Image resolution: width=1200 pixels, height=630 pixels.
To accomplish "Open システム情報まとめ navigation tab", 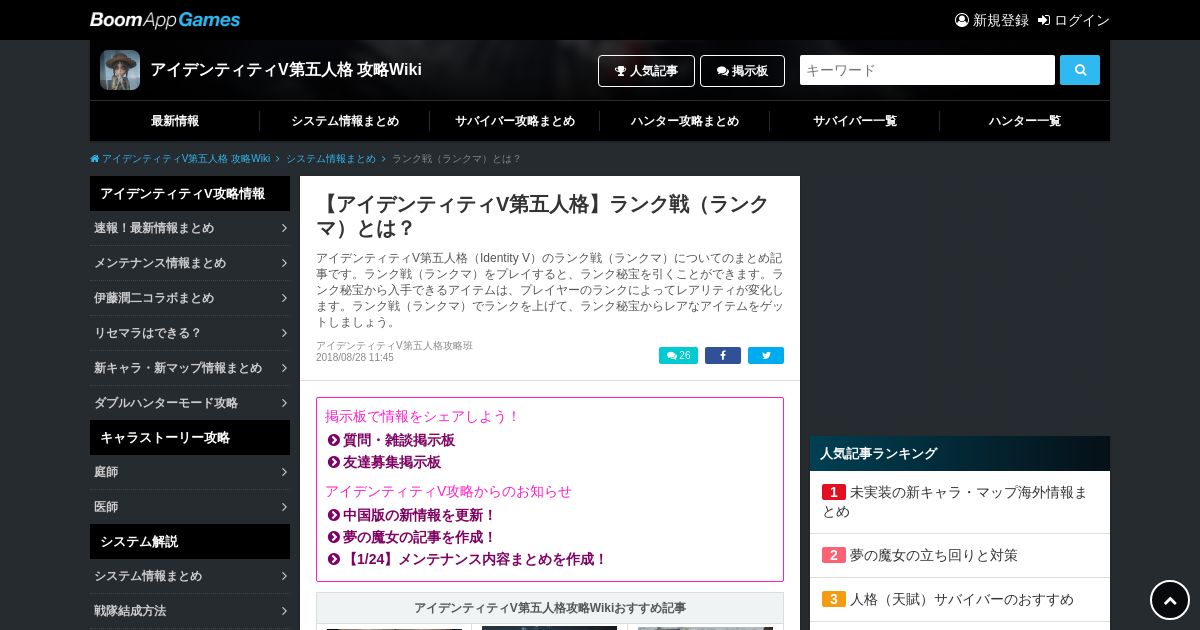I will click(345, 121).
